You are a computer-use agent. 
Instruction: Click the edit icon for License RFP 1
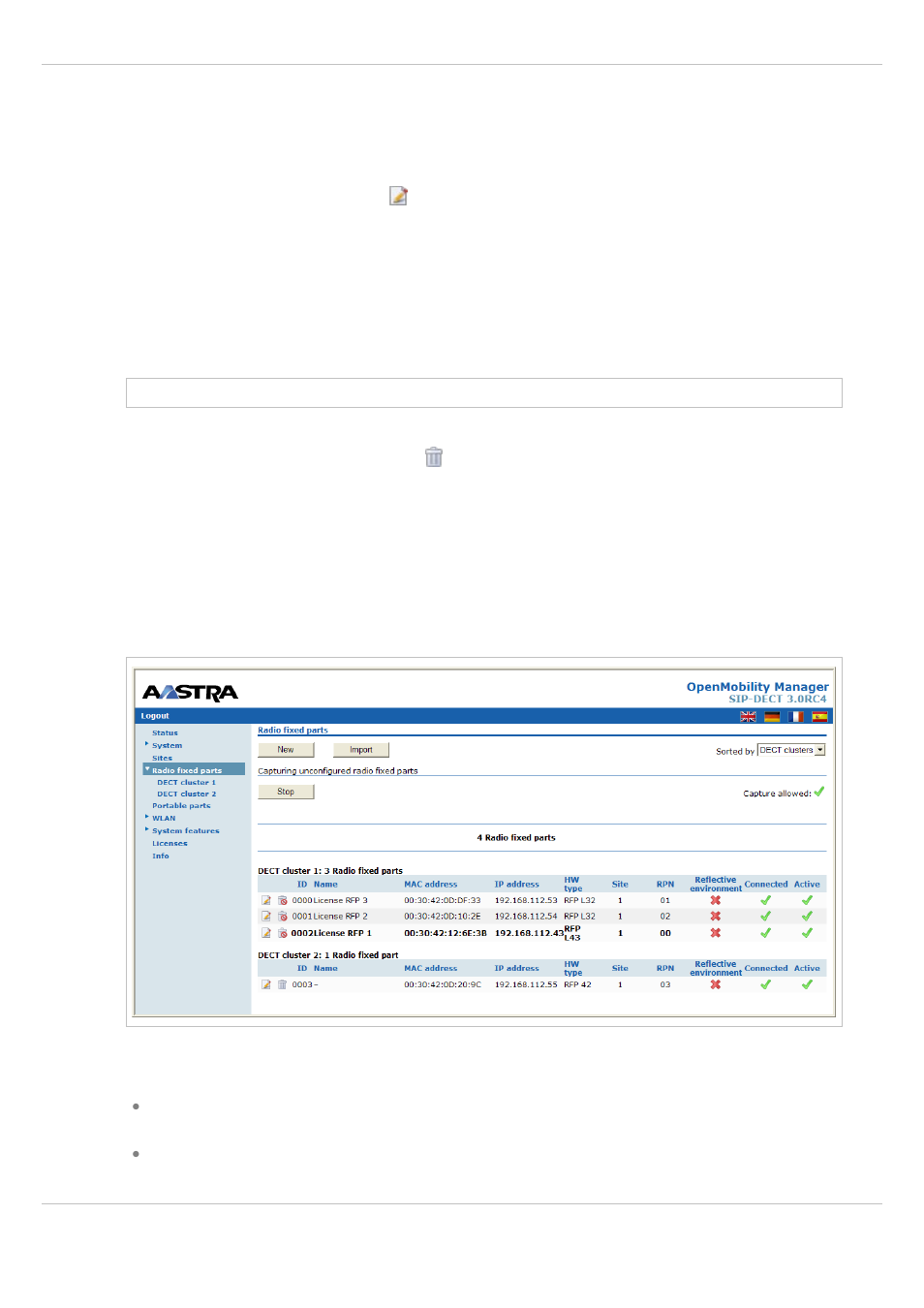click(x=266, y=933)
